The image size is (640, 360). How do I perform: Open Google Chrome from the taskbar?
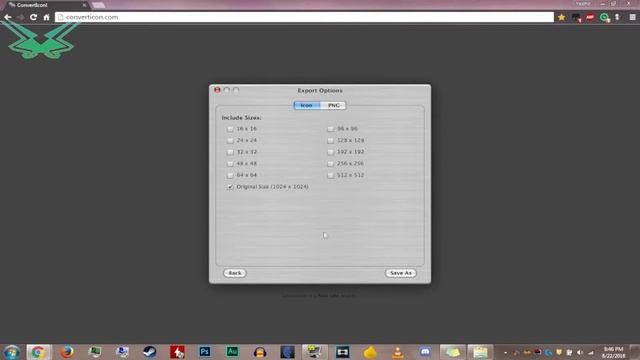click(38, 352)
